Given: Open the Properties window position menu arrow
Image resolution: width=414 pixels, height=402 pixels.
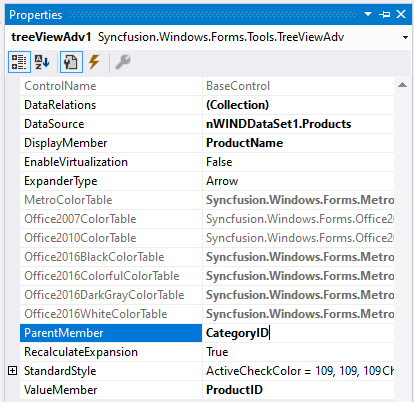Looking at the screenshot, I should 368,14.
